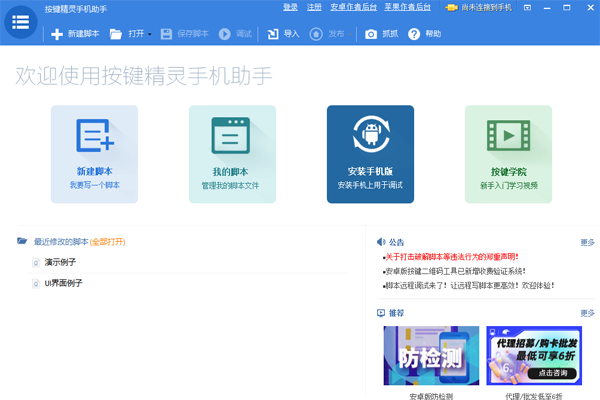This screenshot has width=600, height=400.
Task: Click the 抓抓 camera capture tool
Action: click(380, 34)
